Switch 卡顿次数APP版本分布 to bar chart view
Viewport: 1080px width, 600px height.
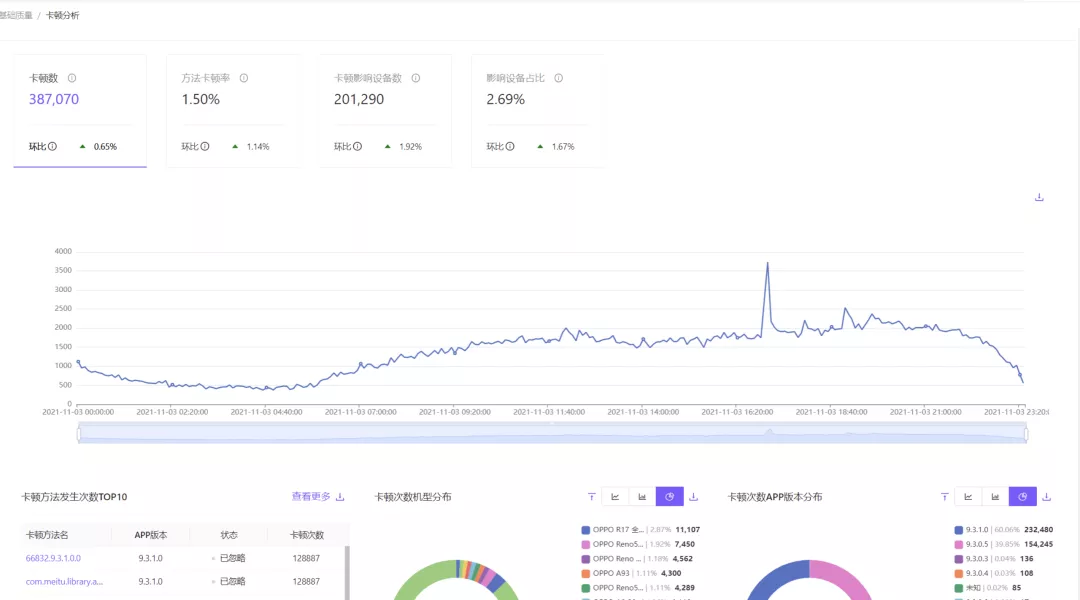click(995, 497)
